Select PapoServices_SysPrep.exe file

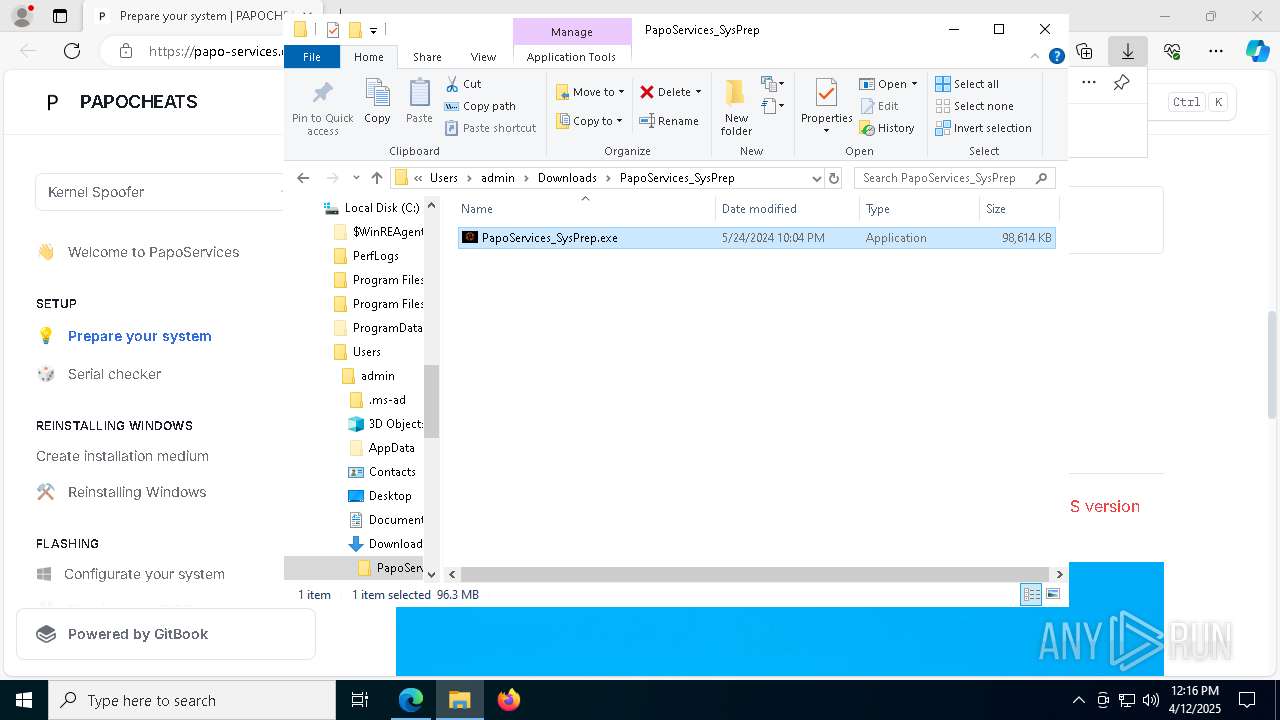pyautogui.click(x=756, y=238)
